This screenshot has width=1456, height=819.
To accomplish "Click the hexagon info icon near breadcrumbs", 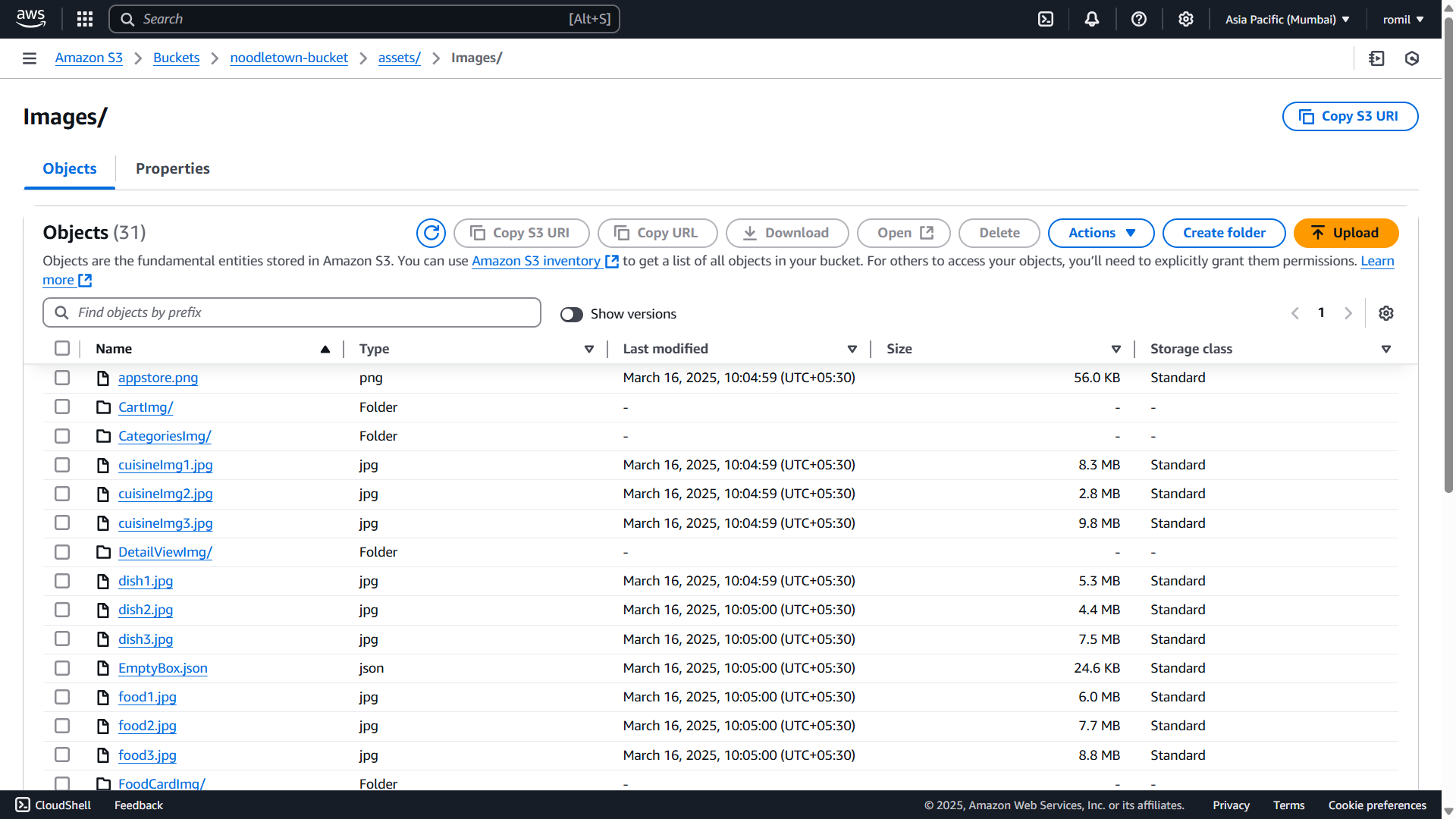I will [x=1412, y=58].
